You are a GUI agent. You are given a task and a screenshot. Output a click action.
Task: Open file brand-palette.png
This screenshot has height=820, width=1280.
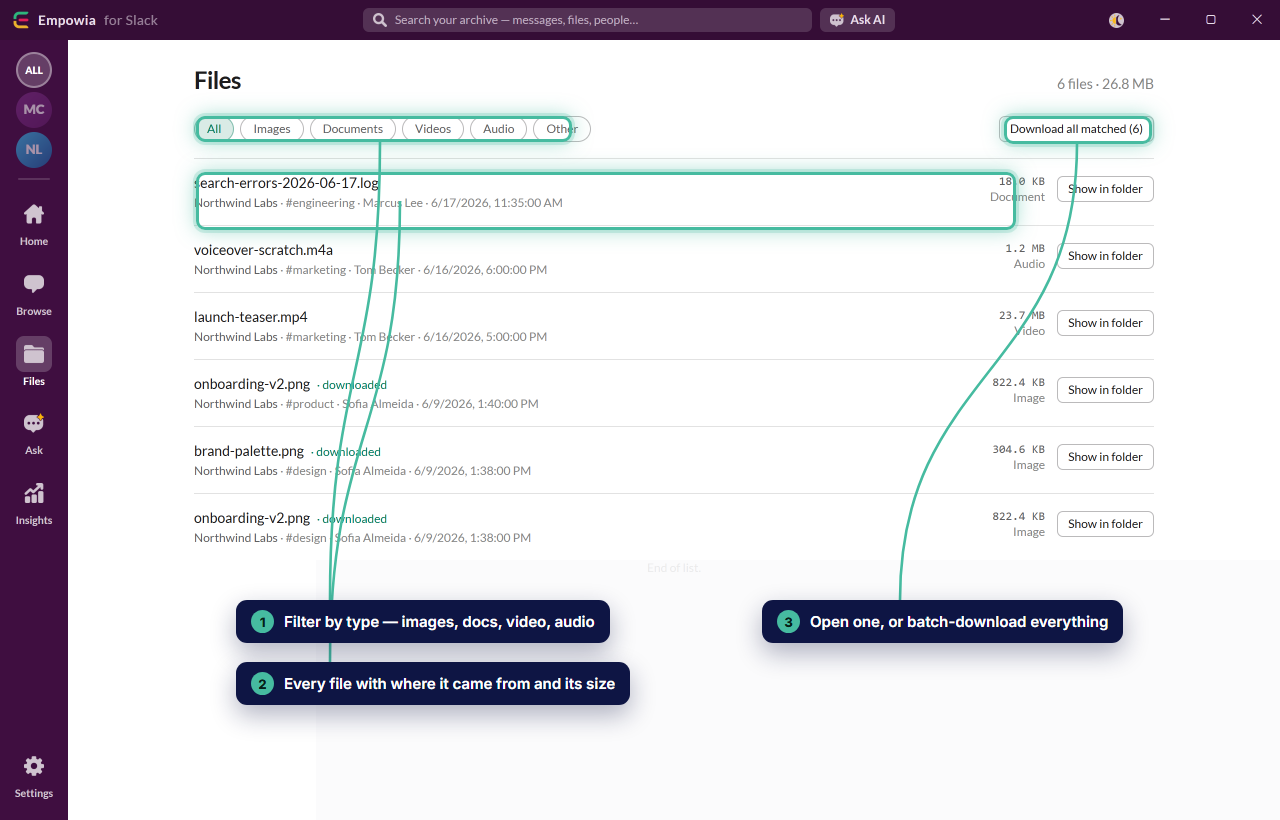[x=249, y=451]
